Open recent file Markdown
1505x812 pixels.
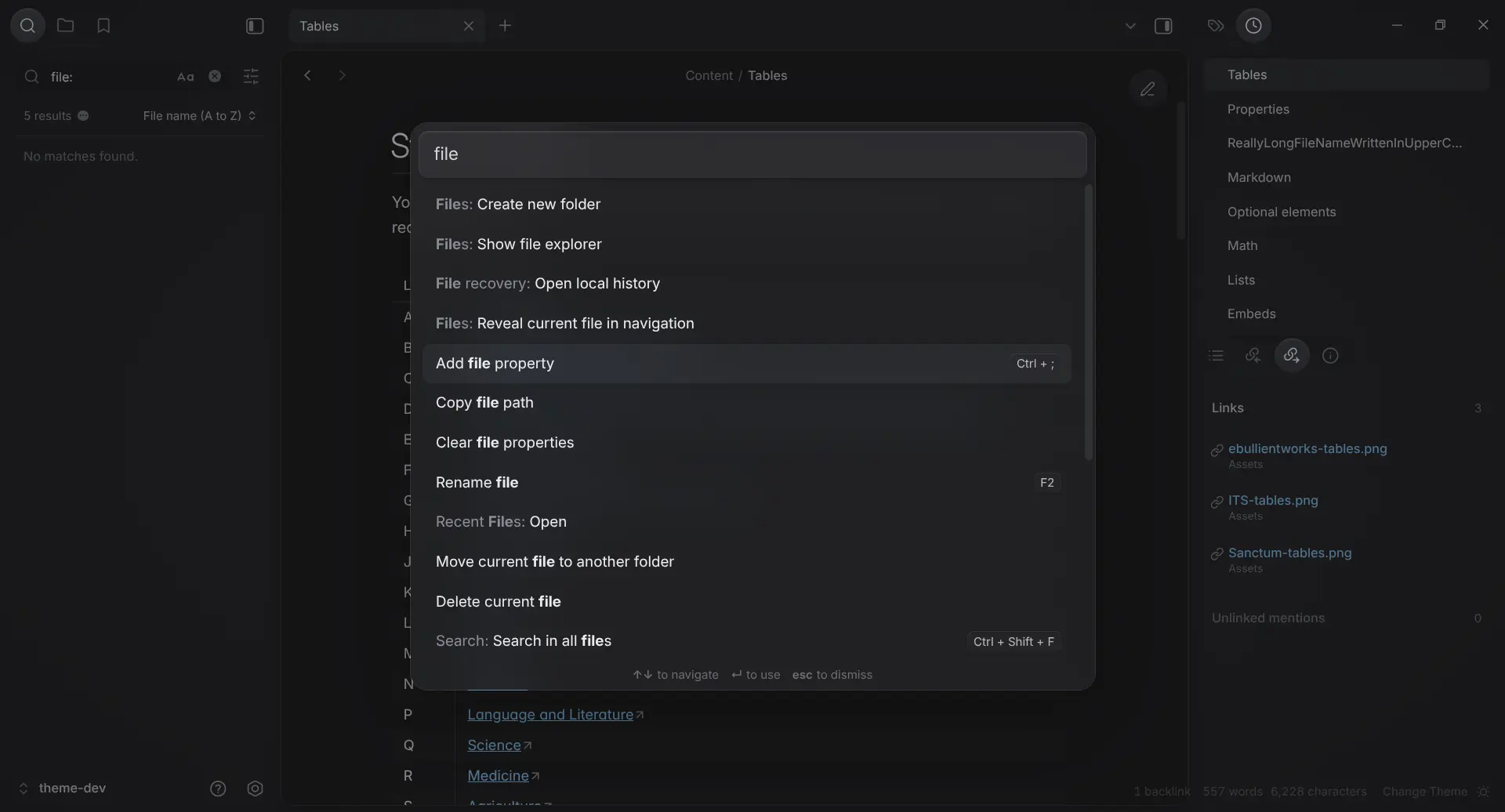coord(1346,178)
